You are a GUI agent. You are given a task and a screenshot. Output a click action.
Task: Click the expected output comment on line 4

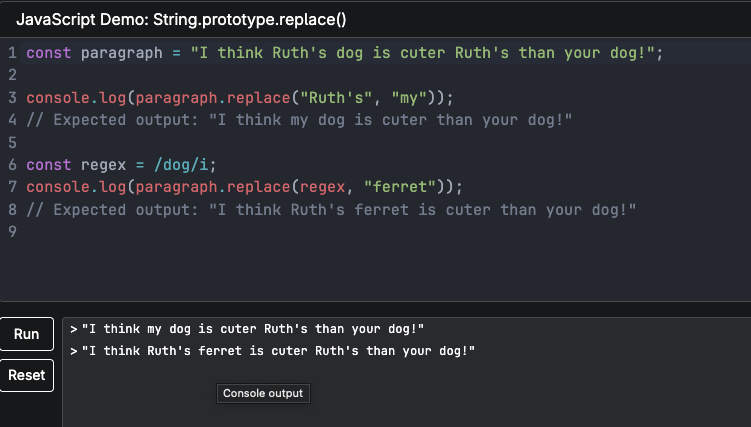tap(299, 120)
